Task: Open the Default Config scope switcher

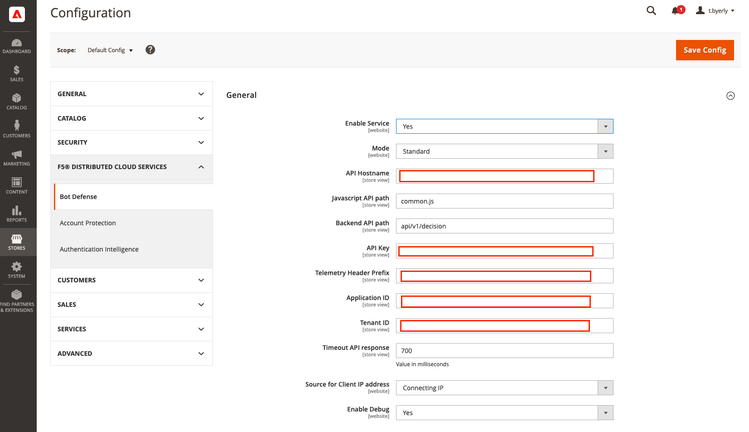Action: [x=110, y=50]
